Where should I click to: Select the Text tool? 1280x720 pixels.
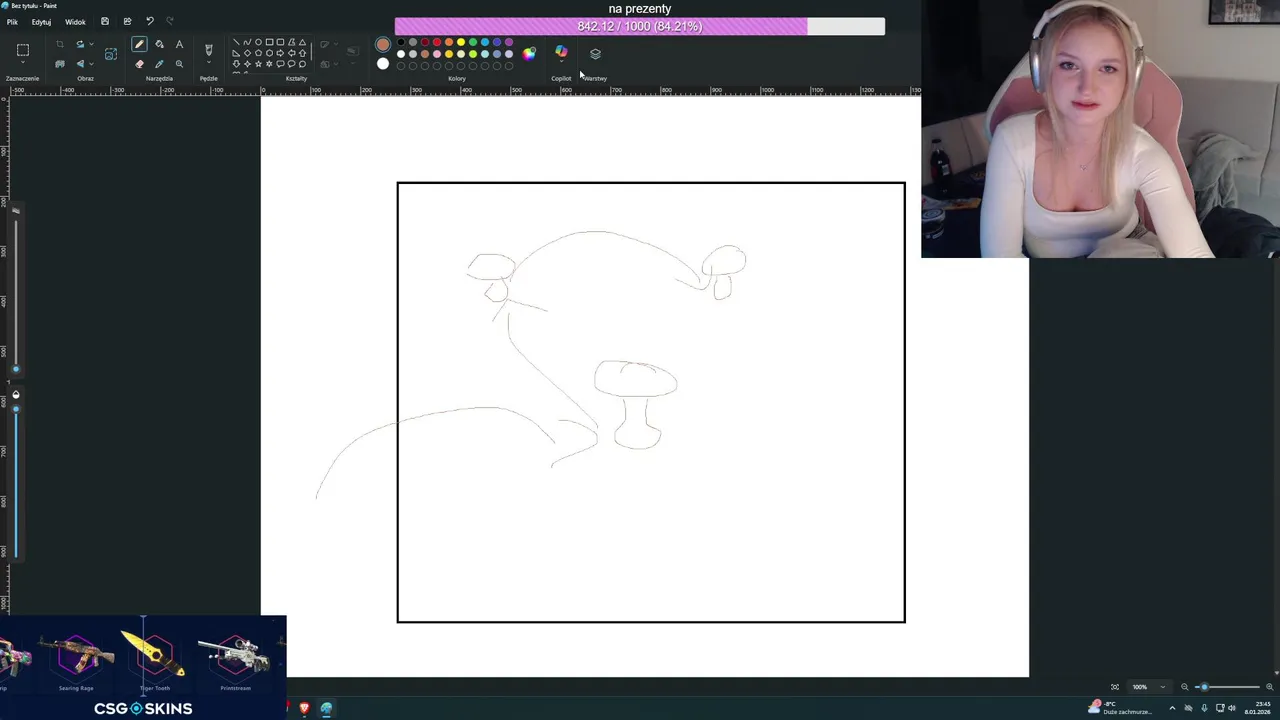click(x=179, y=44)
